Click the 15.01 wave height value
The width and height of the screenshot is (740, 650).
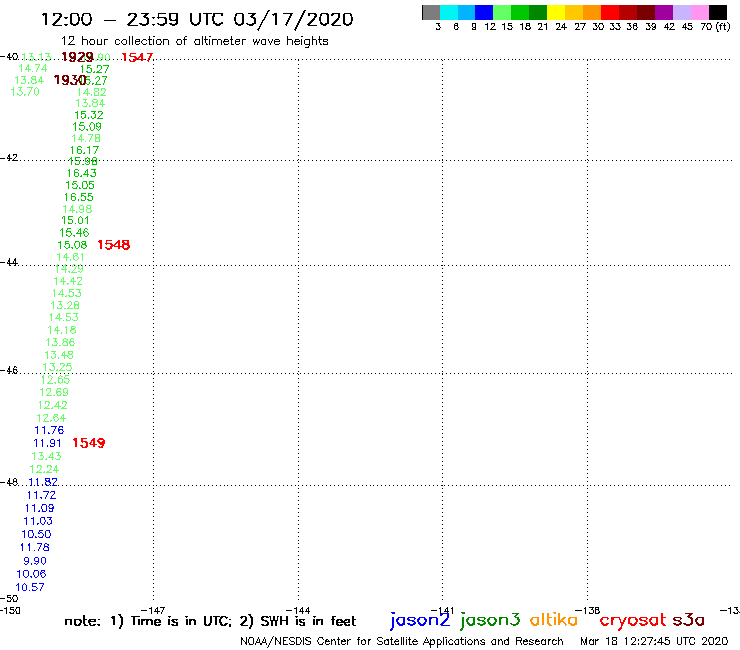click(x=75, y=220)
